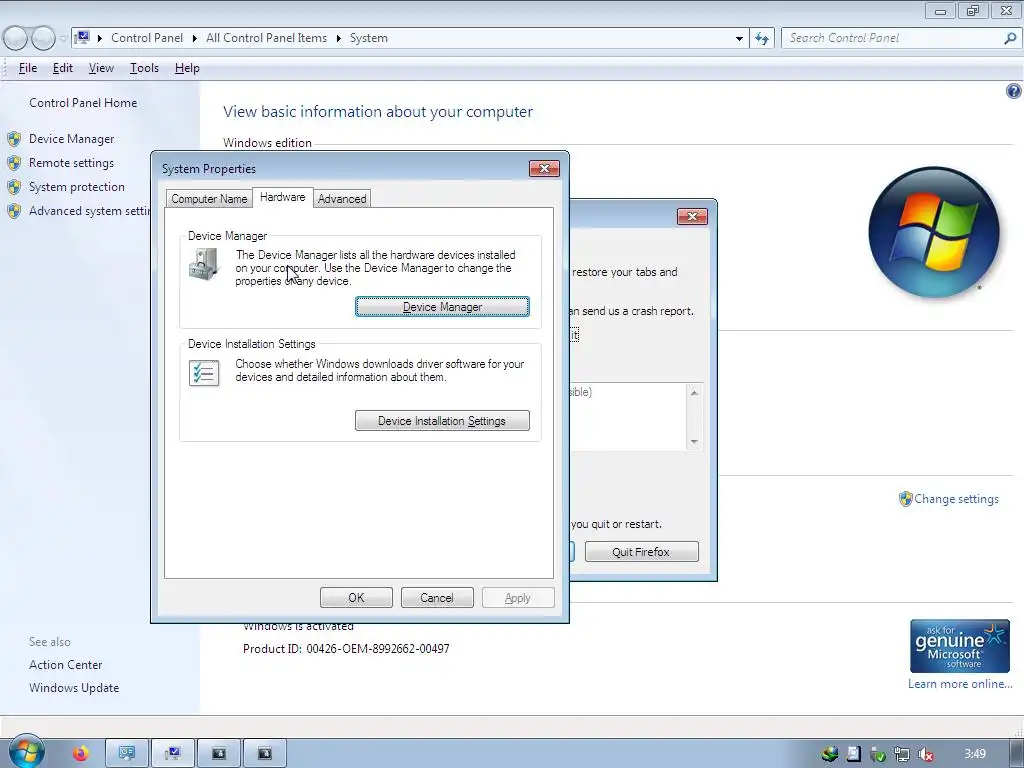Screen dimensions: 1024x768
Task: Open the Help menu
Action: click(187, 68)
